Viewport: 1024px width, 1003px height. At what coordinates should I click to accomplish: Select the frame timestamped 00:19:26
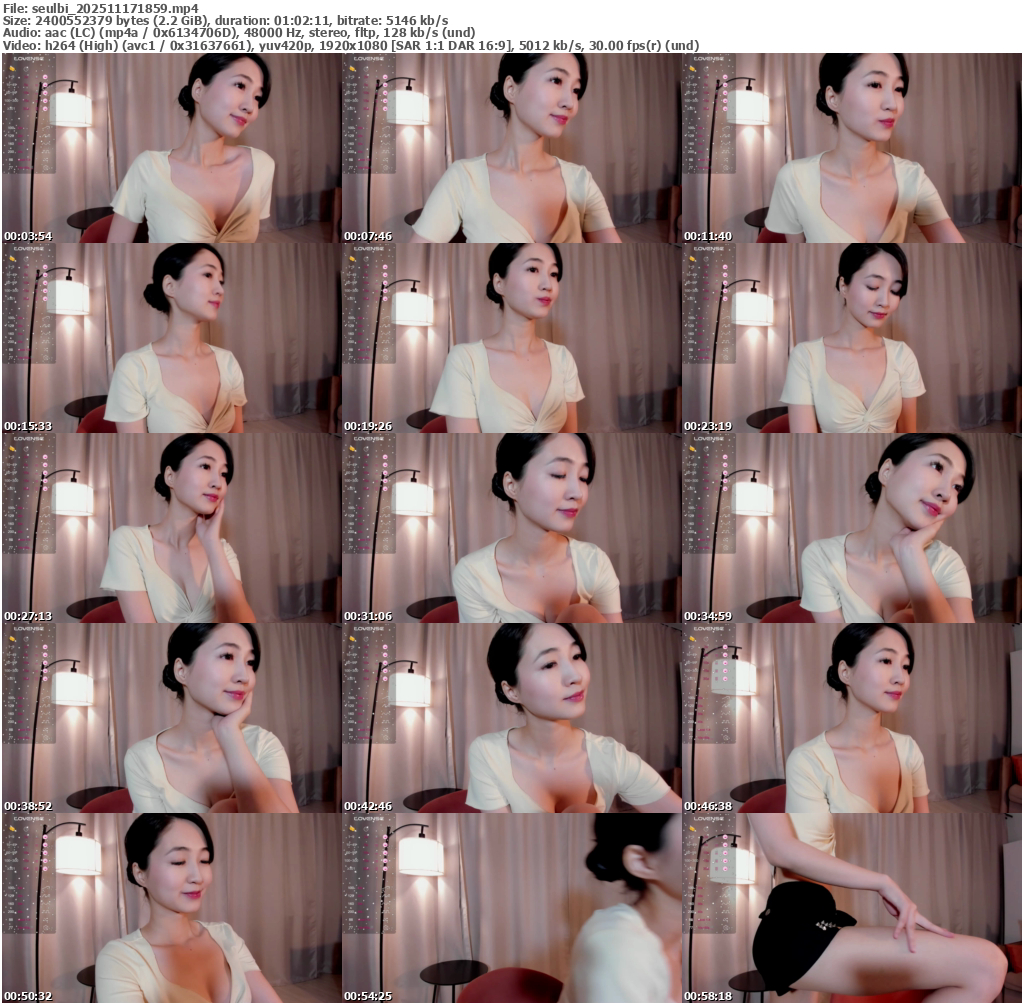tap(511, 338)
